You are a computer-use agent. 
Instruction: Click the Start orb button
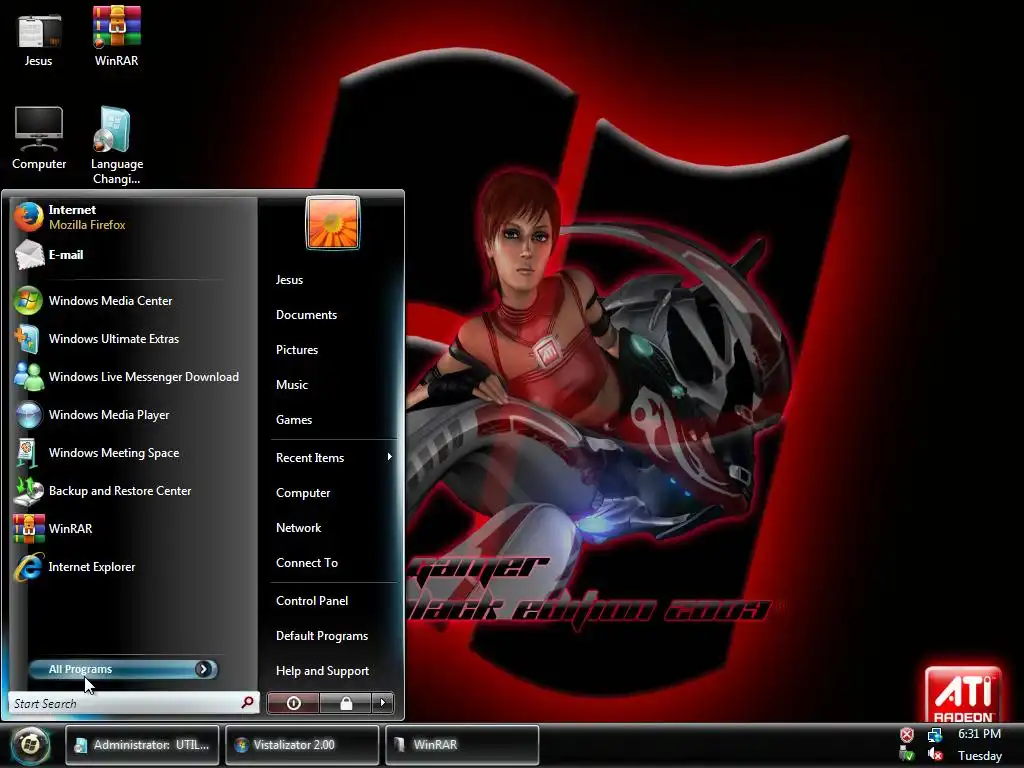click(x=29, y=744)
